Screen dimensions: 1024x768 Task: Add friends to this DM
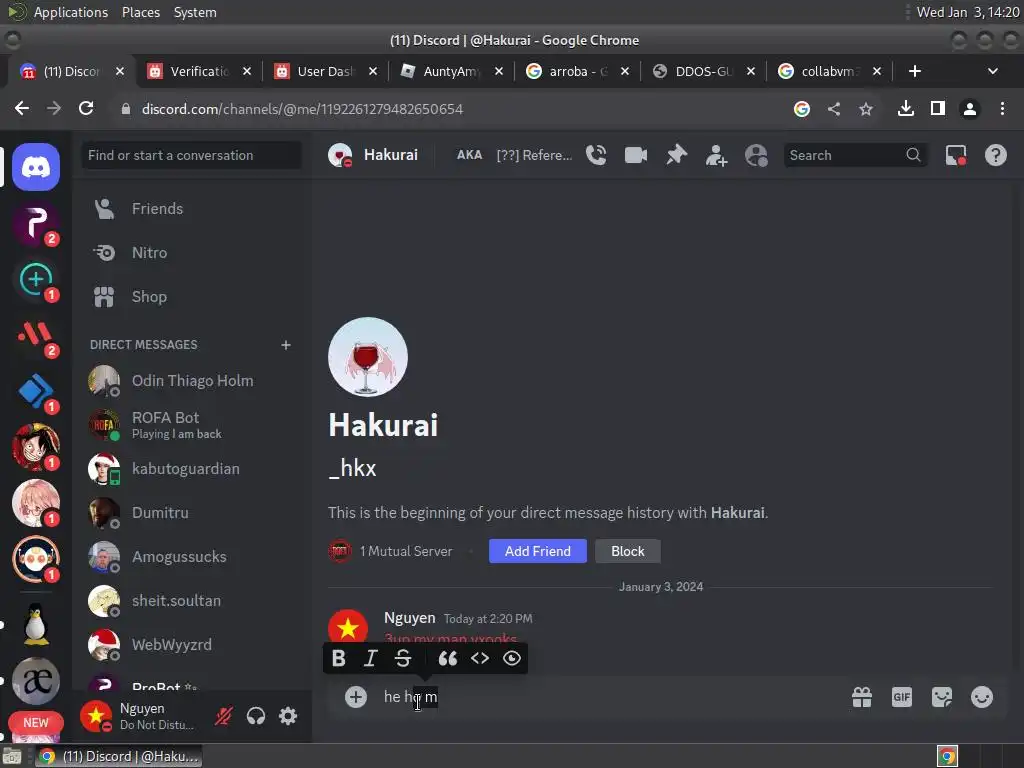[x=716, y=155]
